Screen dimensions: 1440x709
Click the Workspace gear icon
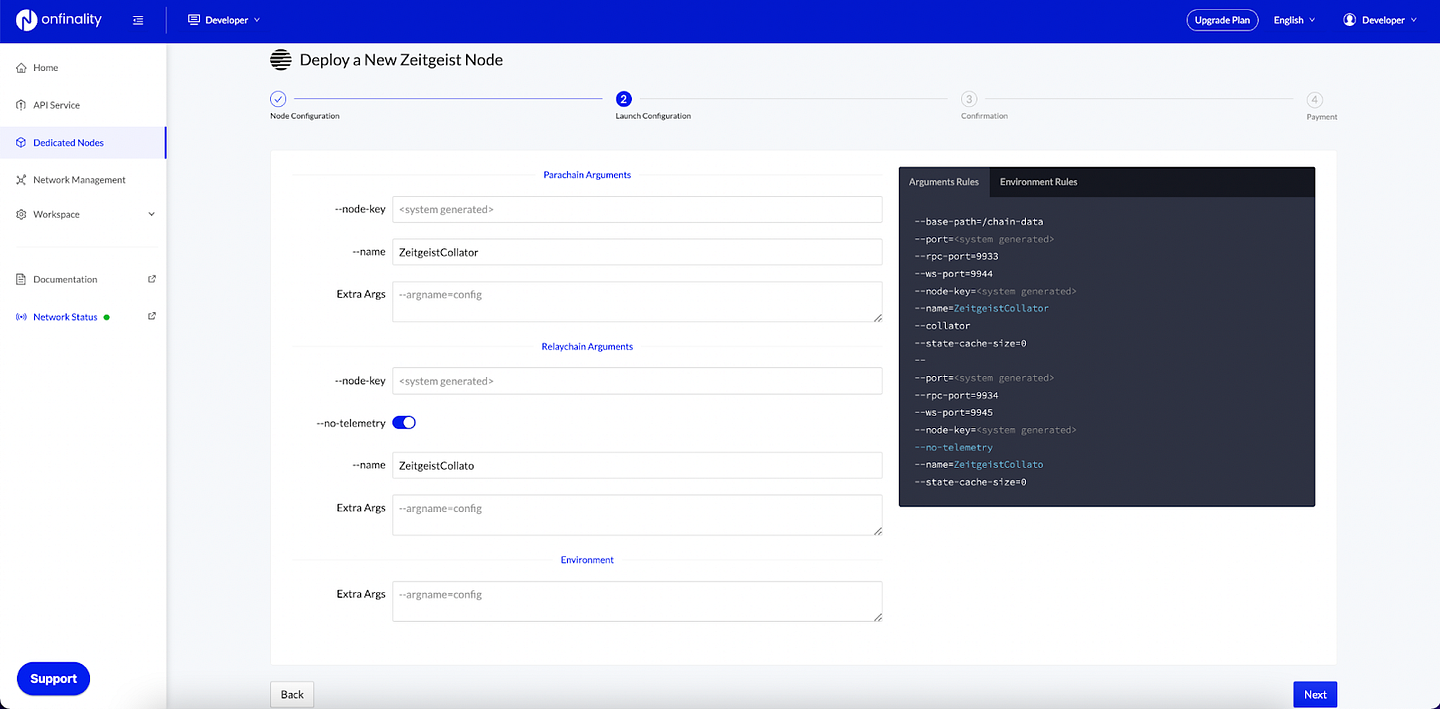(x=22, y=214)
